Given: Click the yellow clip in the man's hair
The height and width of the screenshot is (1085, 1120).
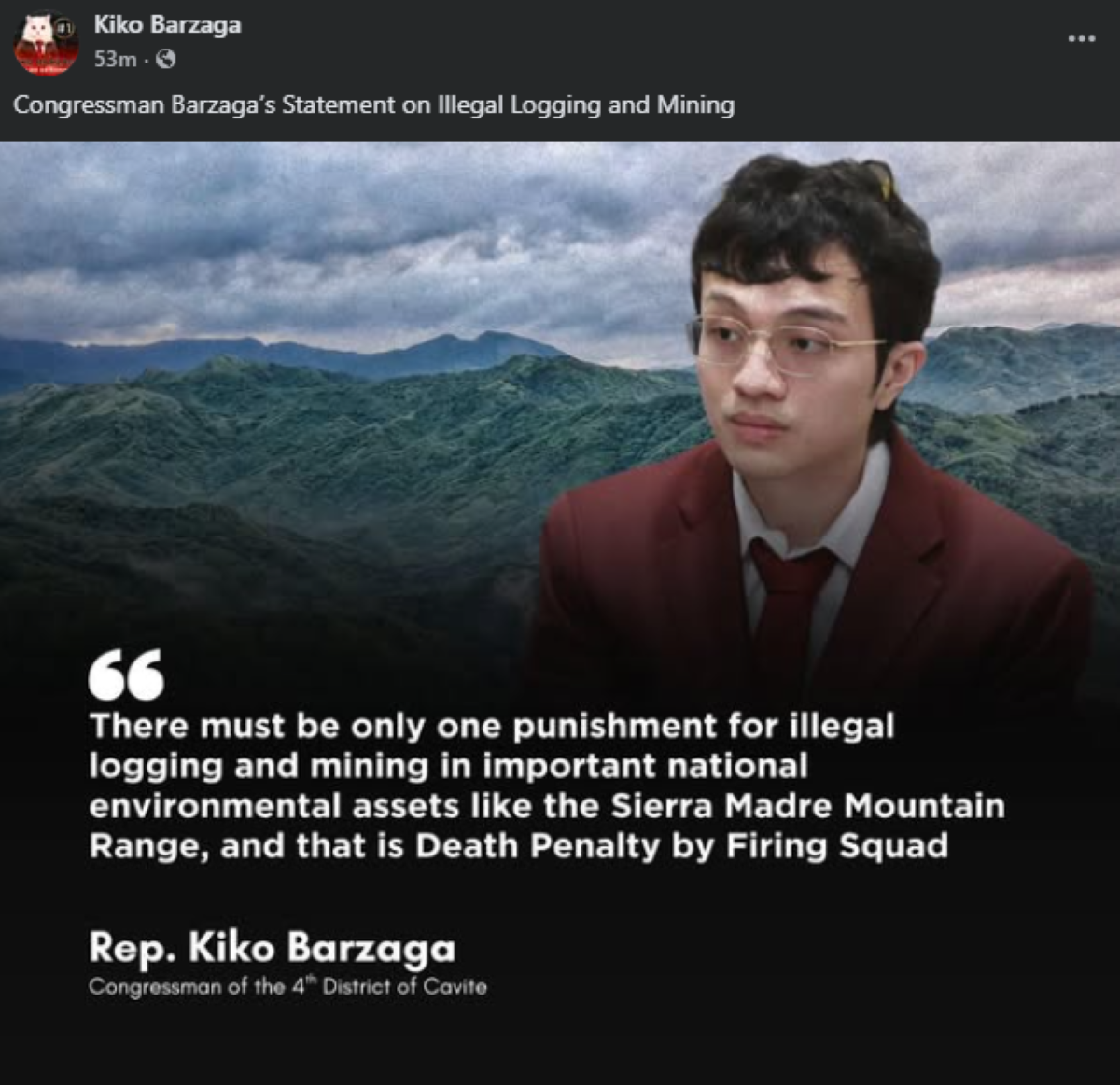Looking at the screenshot, I should [x=880, y=178].
